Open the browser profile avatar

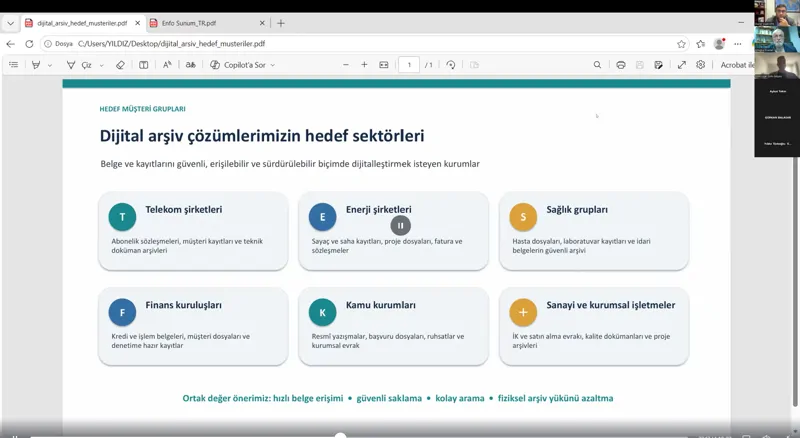(x=719, y=44)
